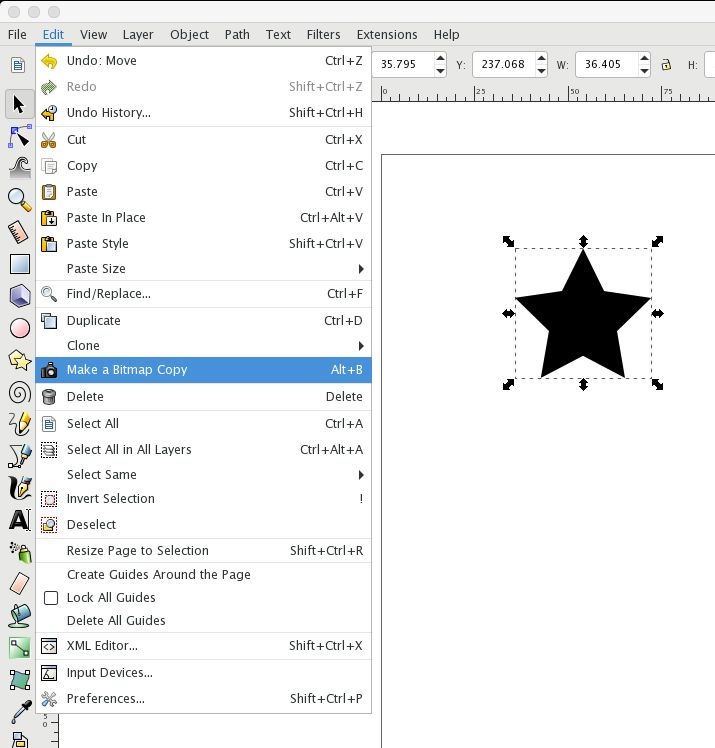Choose Undo: Move from Edit menu
The height and width of the screenshot is (748, 715).
tap(204, 61)
